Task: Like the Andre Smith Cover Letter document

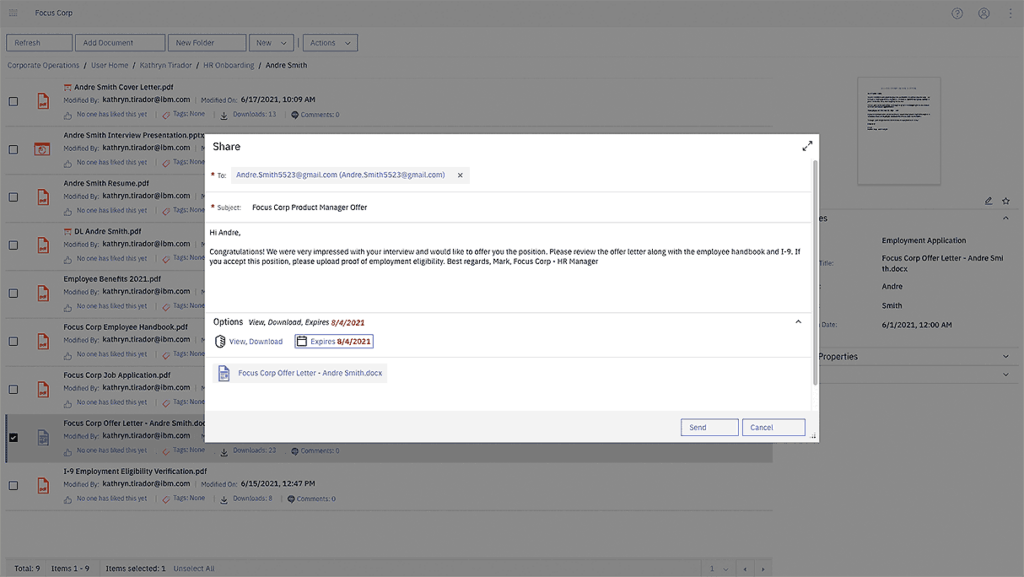Action: coord(67,115)
